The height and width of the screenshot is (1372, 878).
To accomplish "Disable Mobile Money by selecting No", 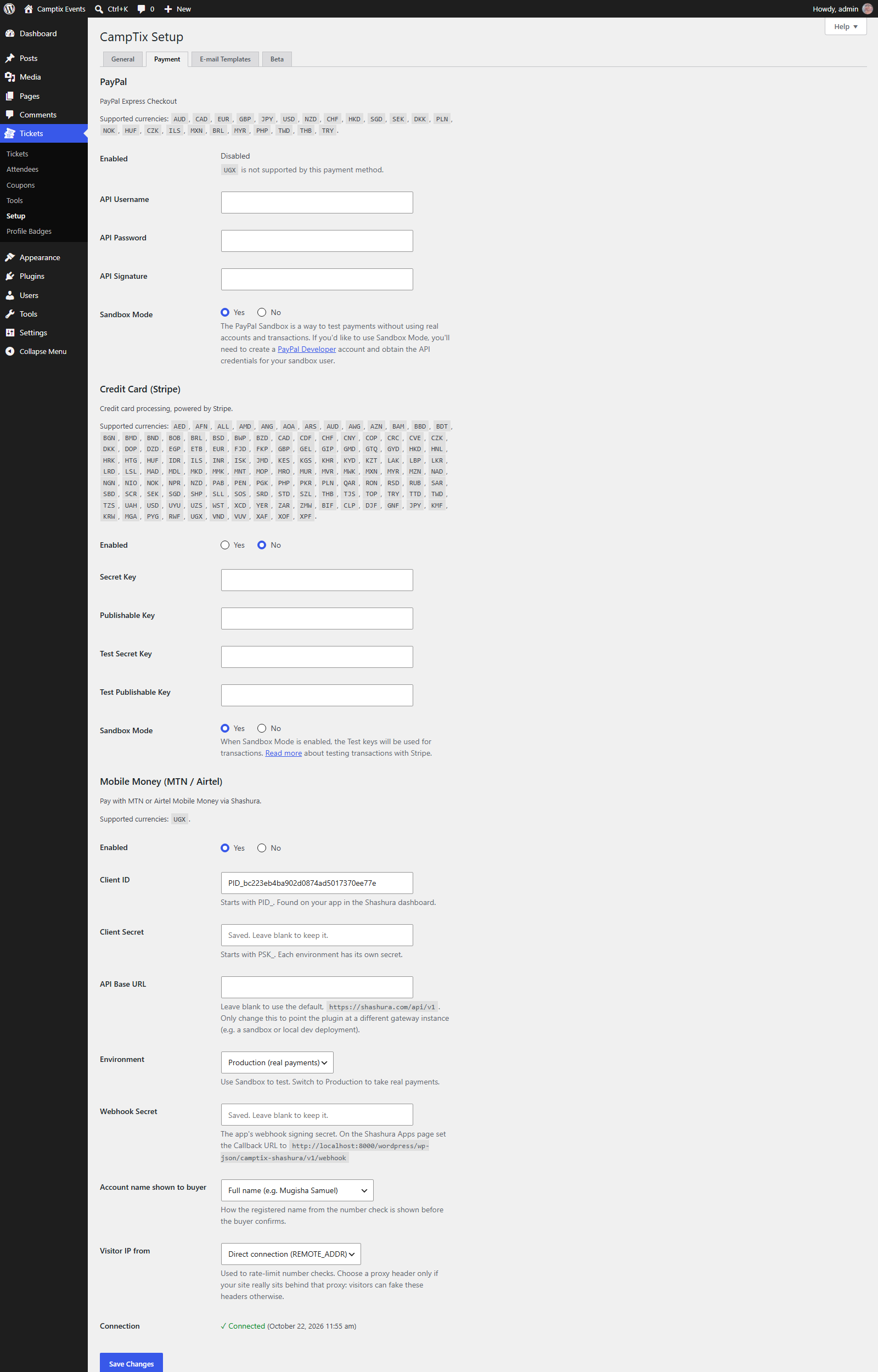I will (262, 848).
